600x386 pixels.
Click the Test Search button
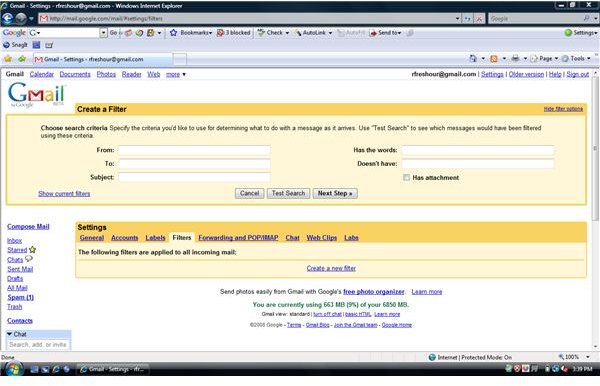tap(288, 193)
